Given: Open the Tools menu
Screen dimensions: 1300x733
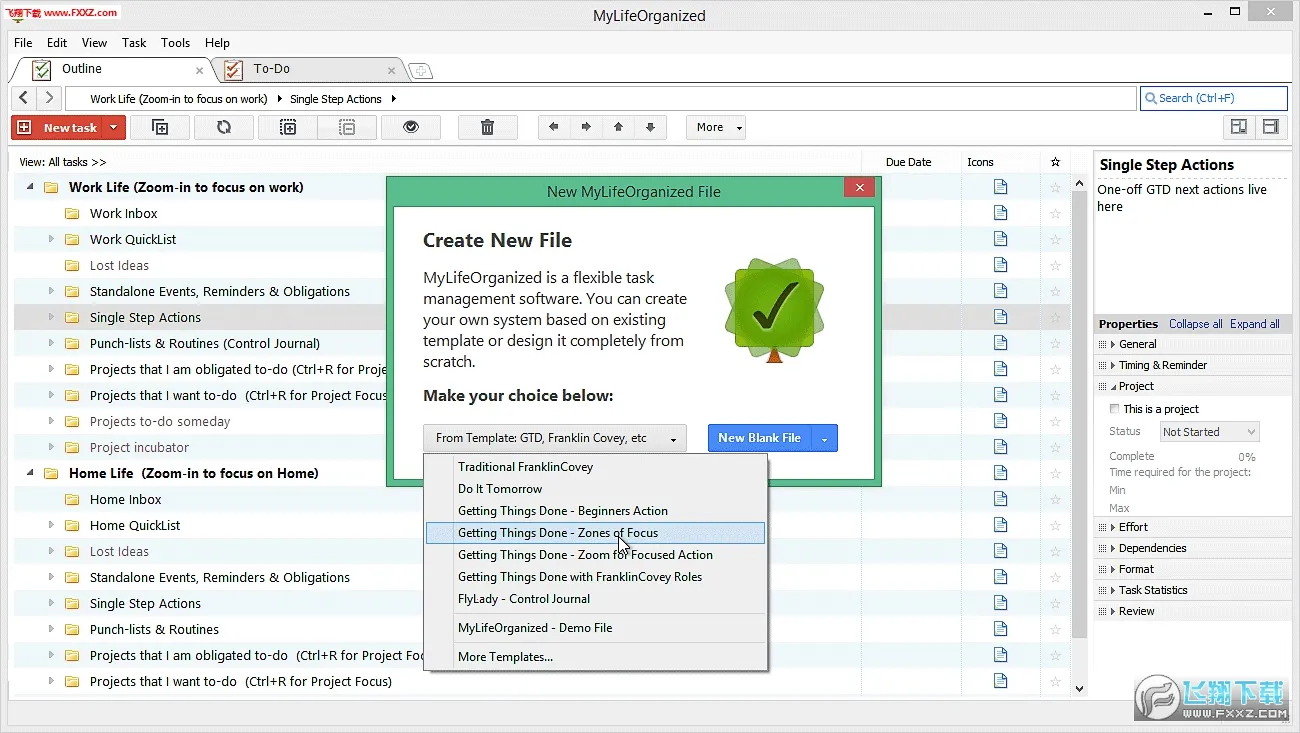Looking at the screenshot, I should pyautogui.click(x=175, y=43).
